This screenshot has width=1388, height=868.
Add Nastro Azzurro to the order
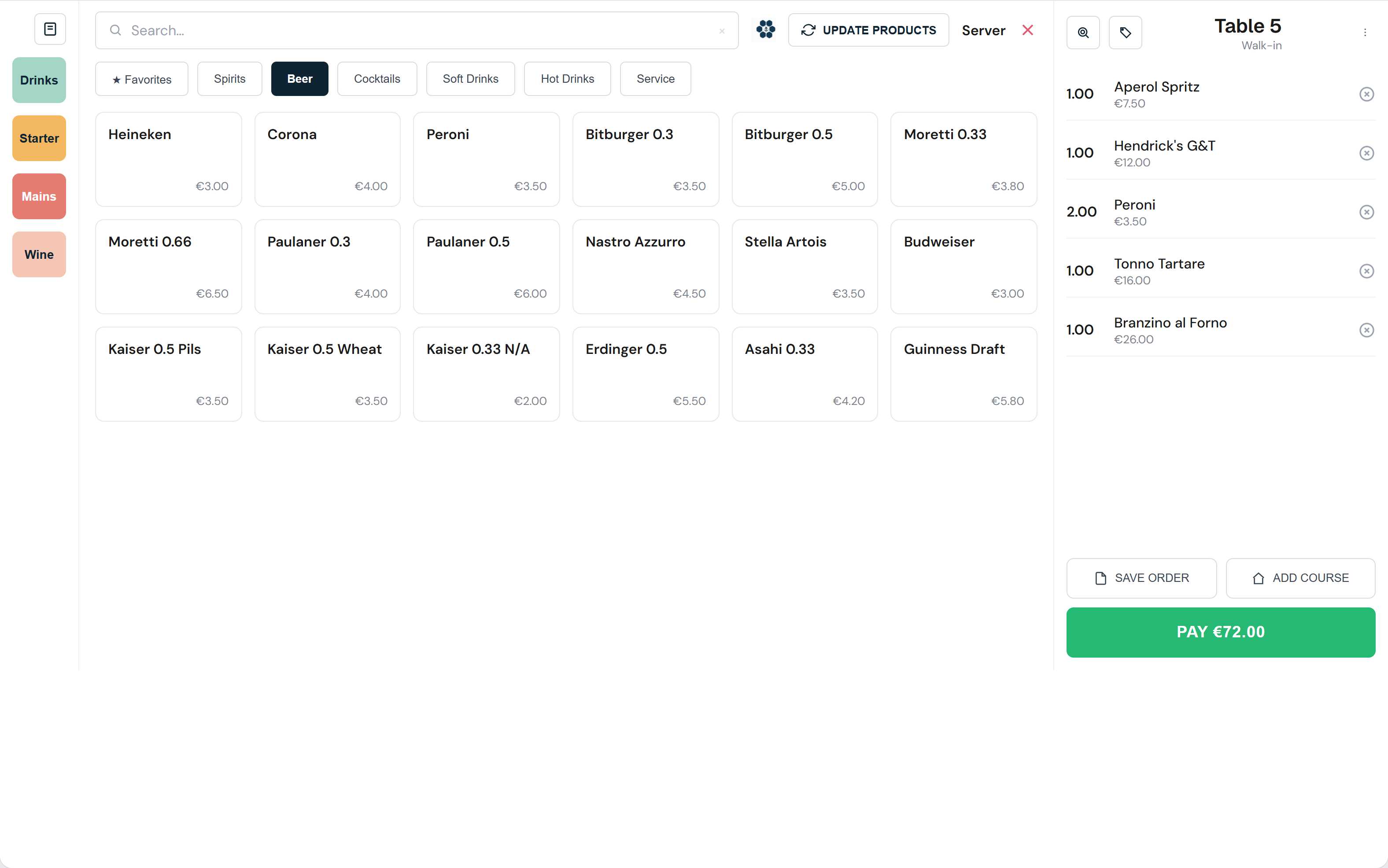pos(646,267)
